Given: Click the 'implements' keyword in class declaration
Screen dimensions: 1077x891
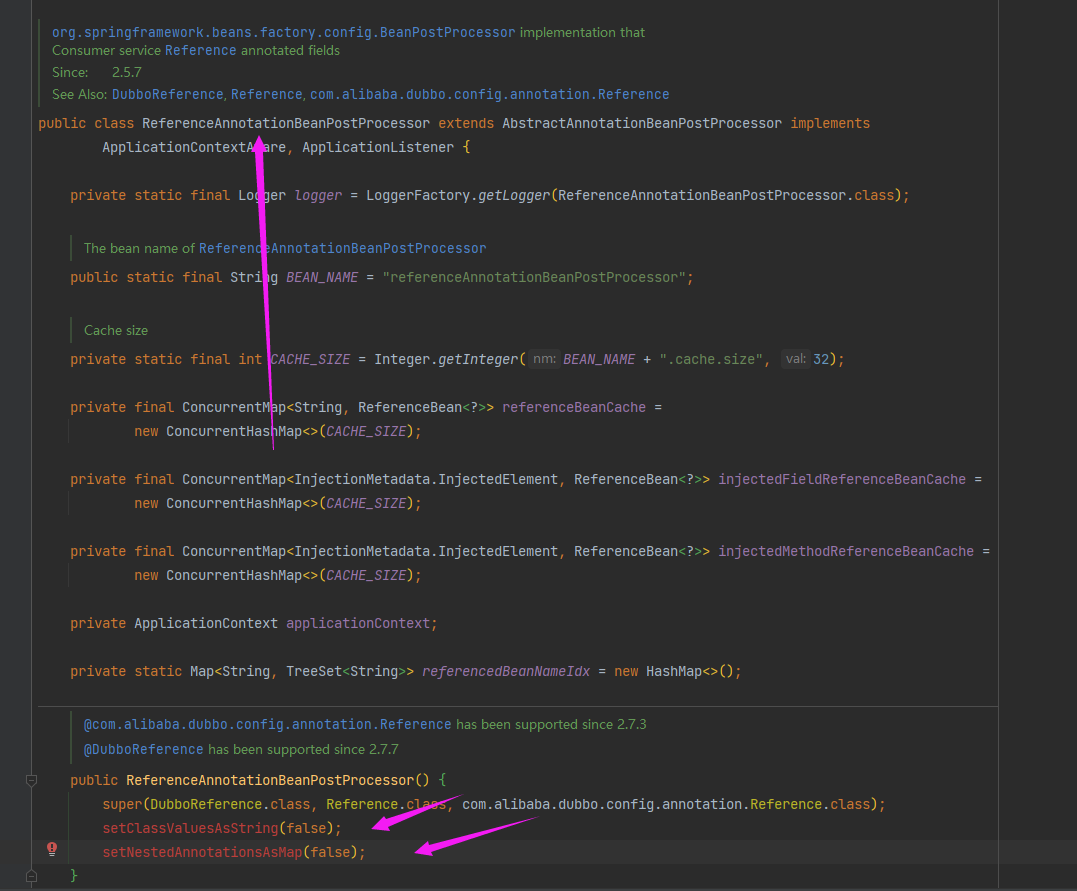Looking at the screenshot, I should 830,123.
